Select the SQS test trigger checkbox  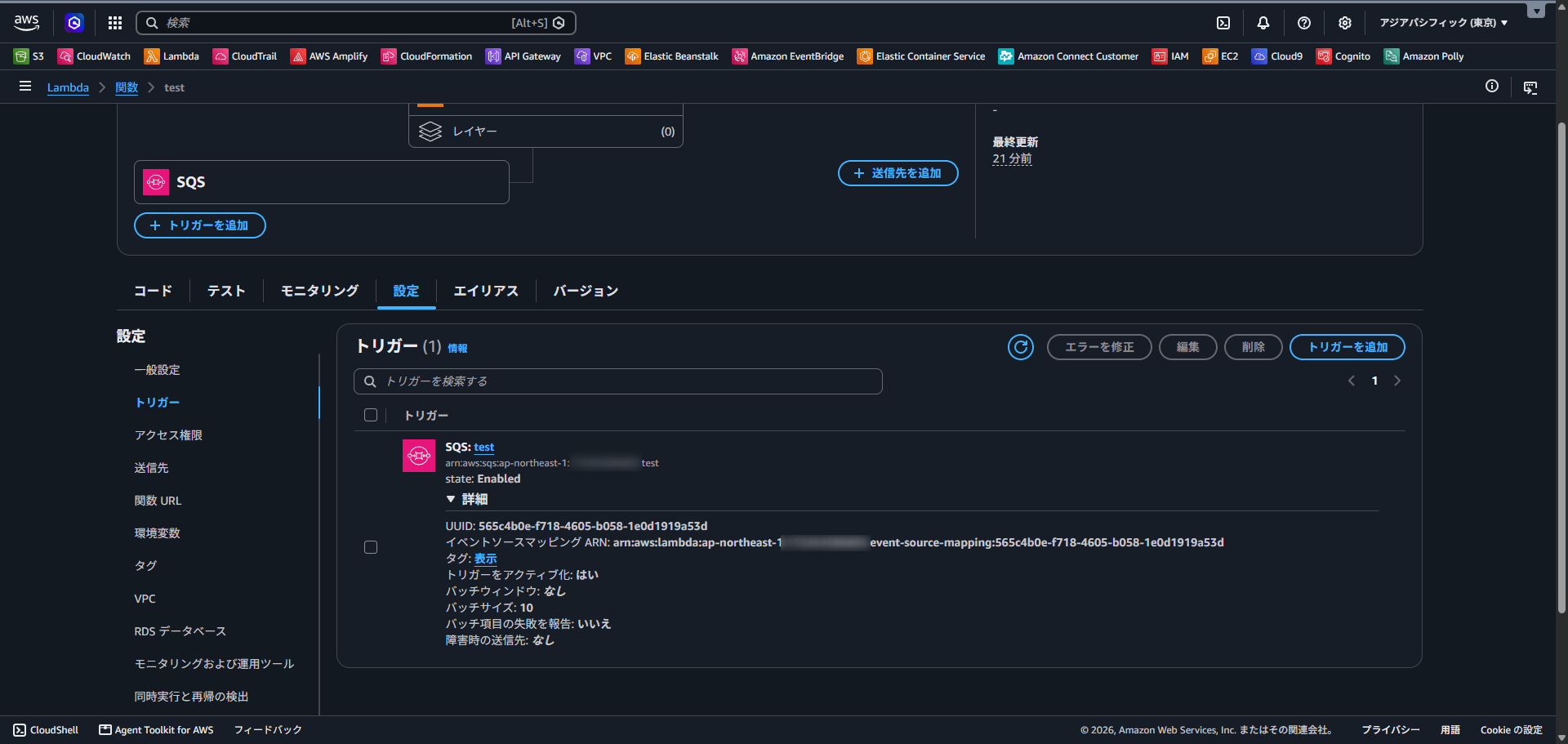[x=371, y=547]
